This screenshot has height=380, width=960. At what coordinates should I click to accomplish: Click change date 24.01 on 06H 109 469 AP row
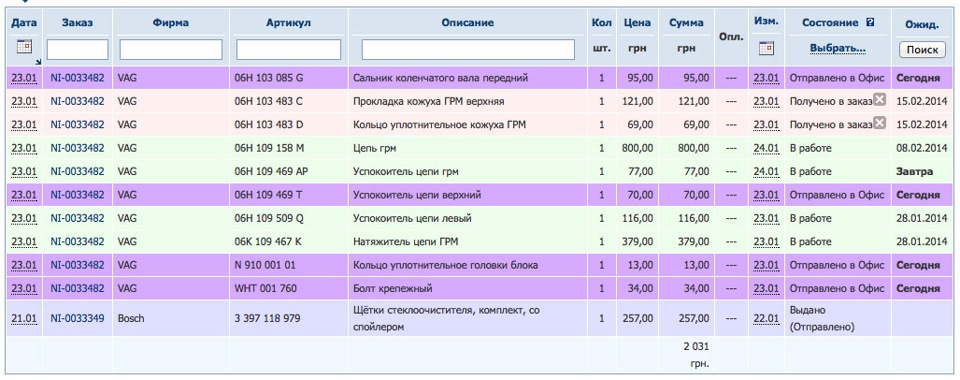(x=766, y=171)
